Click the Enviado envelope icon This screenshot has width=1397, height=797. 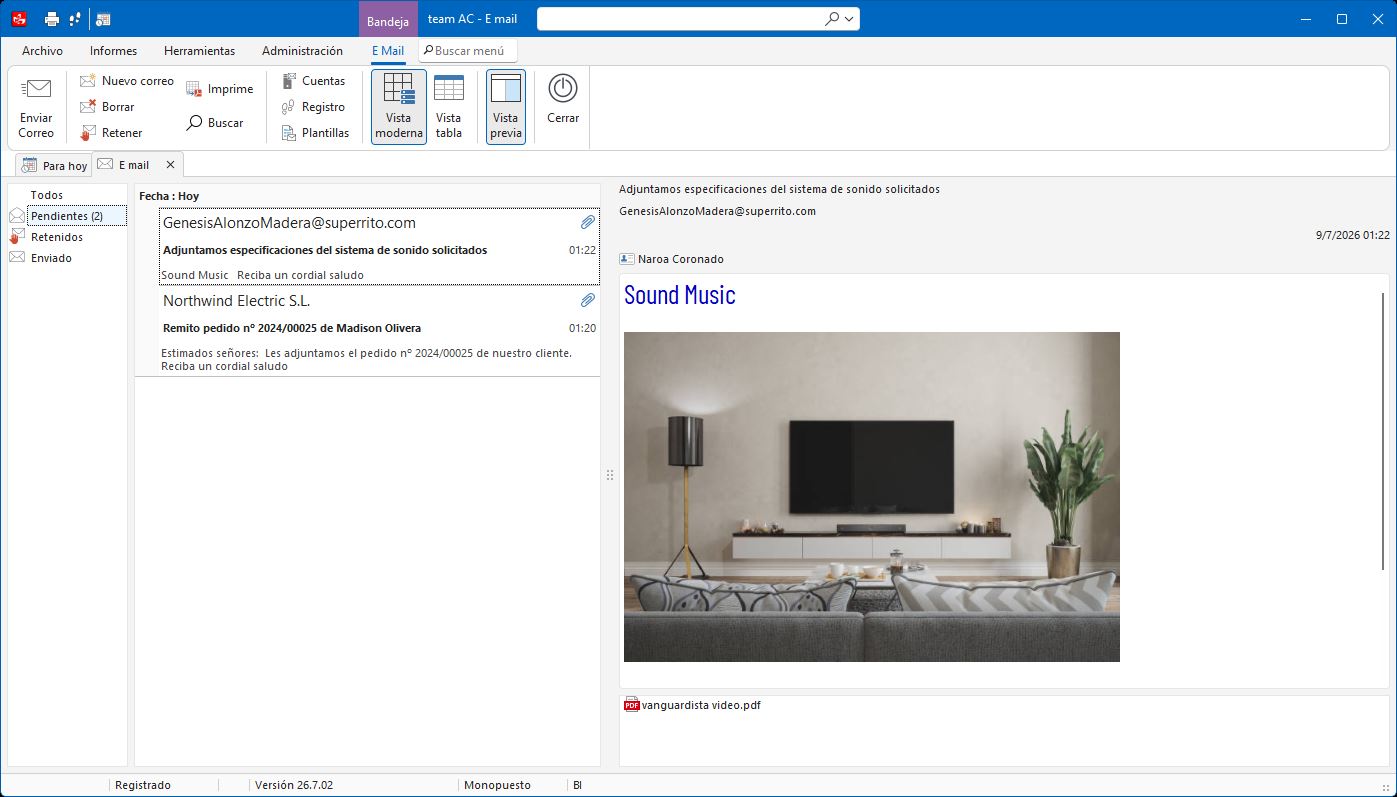[x=17, y=258]
